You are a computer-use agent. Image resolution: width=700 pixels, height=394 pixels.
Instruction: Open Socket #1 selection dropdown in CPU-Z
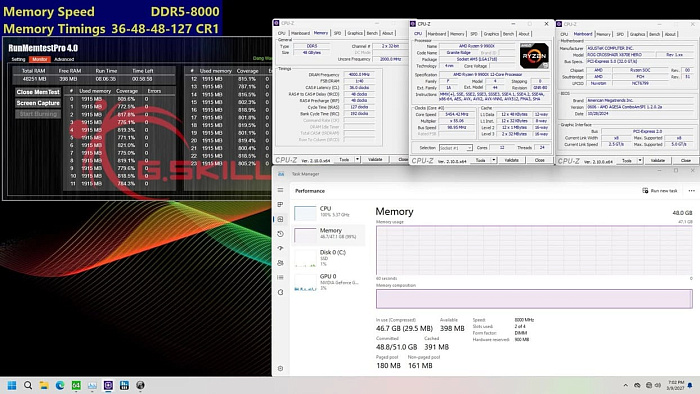pyautogui.click(x=456, y=148)
